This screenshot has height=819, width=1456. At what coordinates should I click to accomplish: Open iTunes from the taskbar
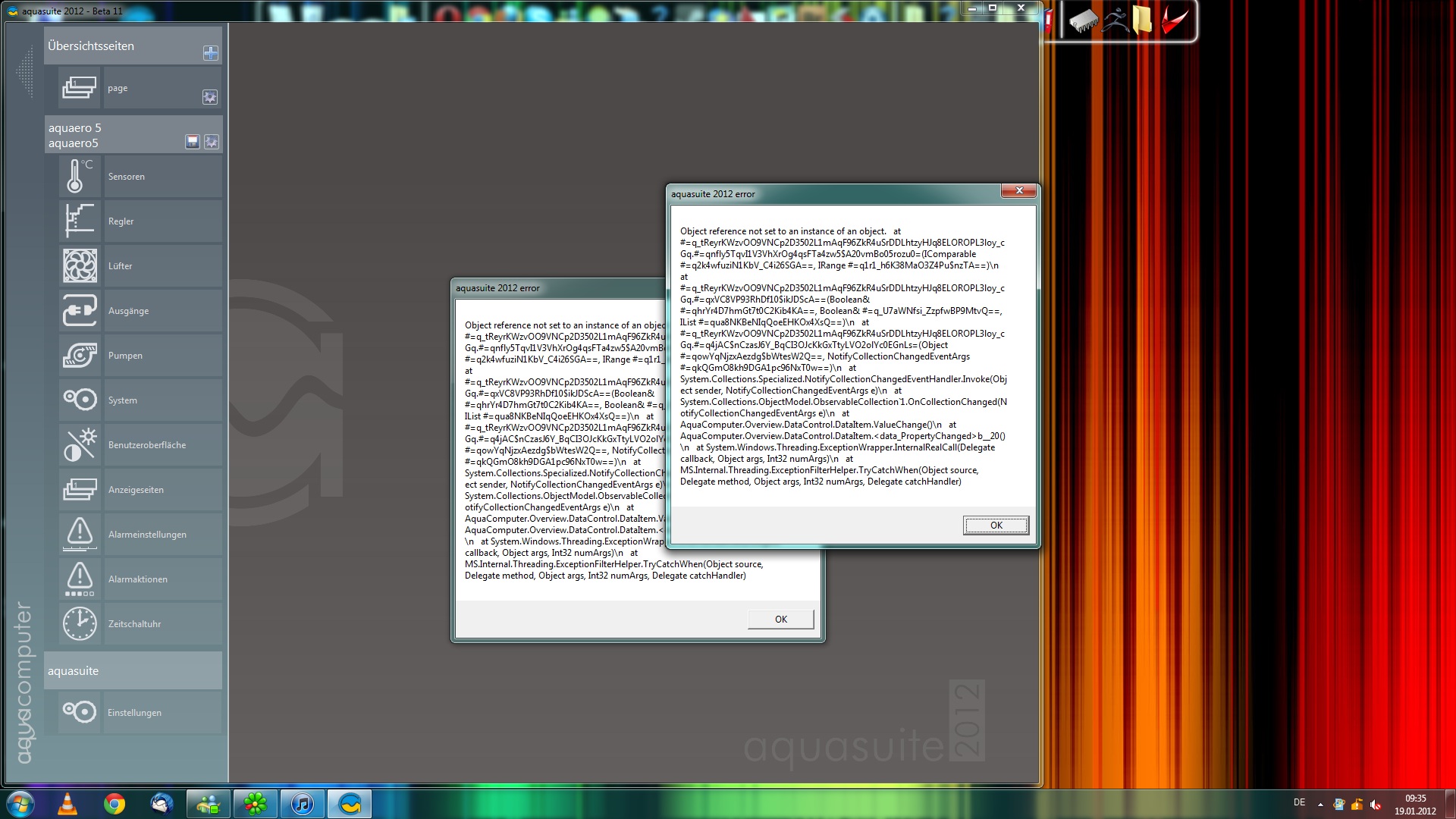coord(303,804)
